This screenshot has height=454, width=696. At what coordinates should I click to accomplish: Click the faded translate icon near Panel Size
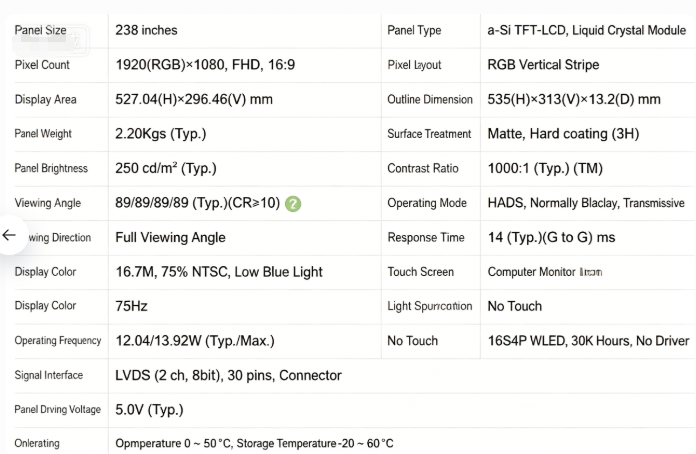coord(76,41)
